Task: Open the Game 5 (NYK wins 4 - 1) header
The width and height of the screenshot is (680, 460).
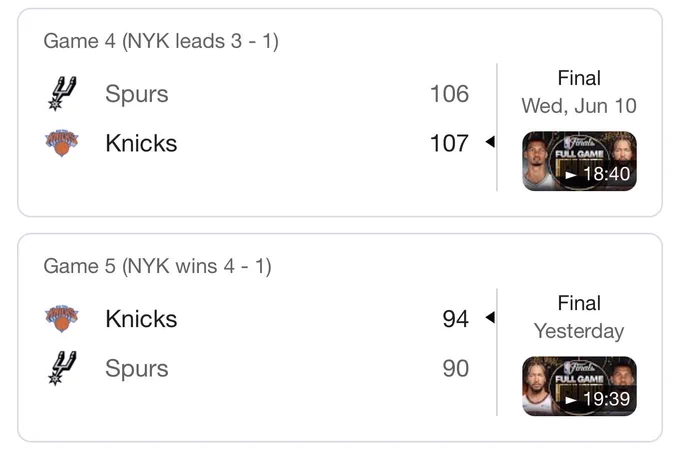Action: click(x=157, y=266)
